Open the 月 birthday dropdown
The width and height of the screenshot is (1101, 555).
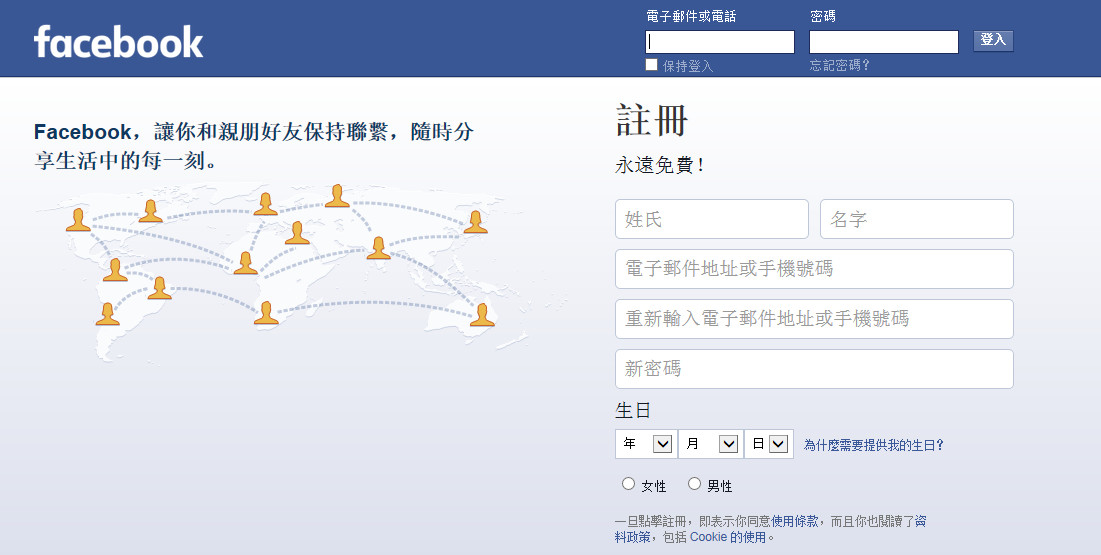tap(711, 444)
